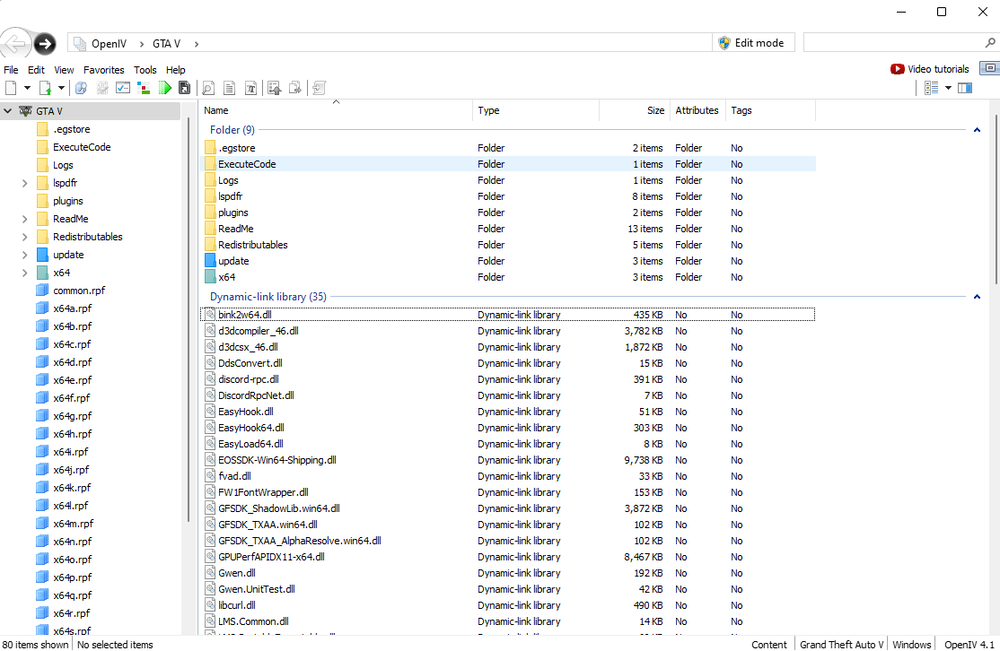Collapse the Dynamic-link library section
Image resolution: width=1000 pixels, height=651 pixels.
pyautogui.click(x=976, y=296)
